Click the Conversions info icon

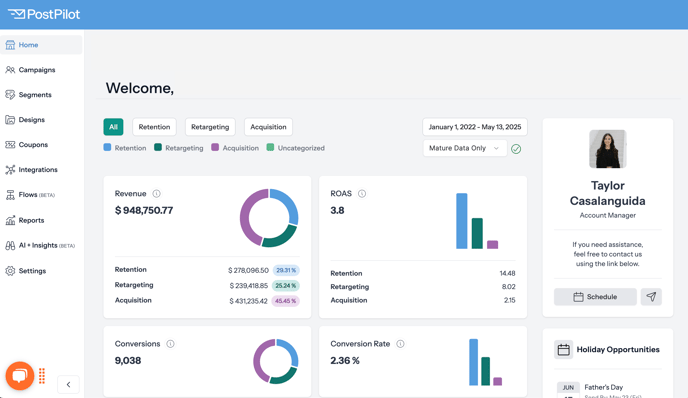pyautogui.click(x=170, y=344)
